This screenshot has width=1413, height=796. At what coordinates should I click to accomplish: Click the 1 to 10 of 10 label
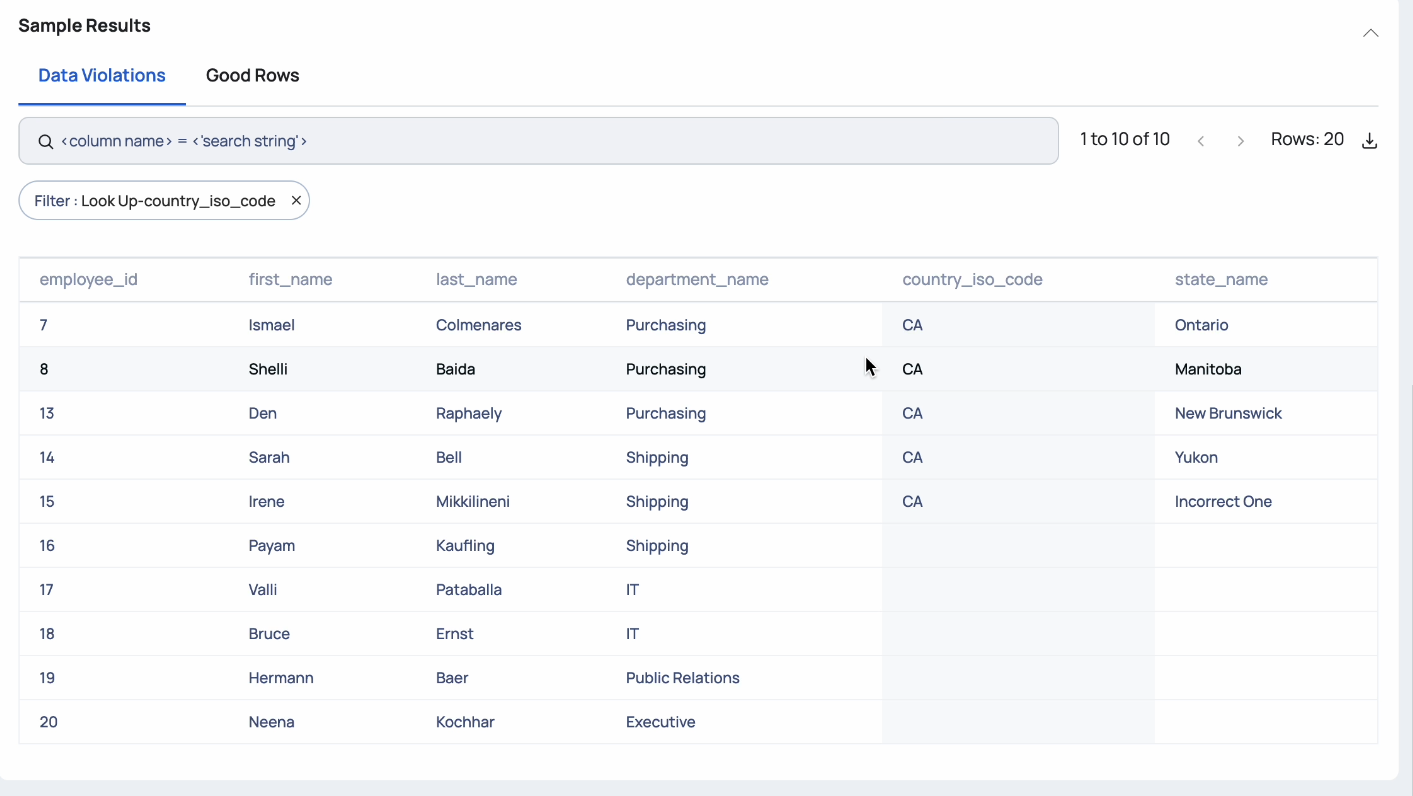click(1124, 139)
